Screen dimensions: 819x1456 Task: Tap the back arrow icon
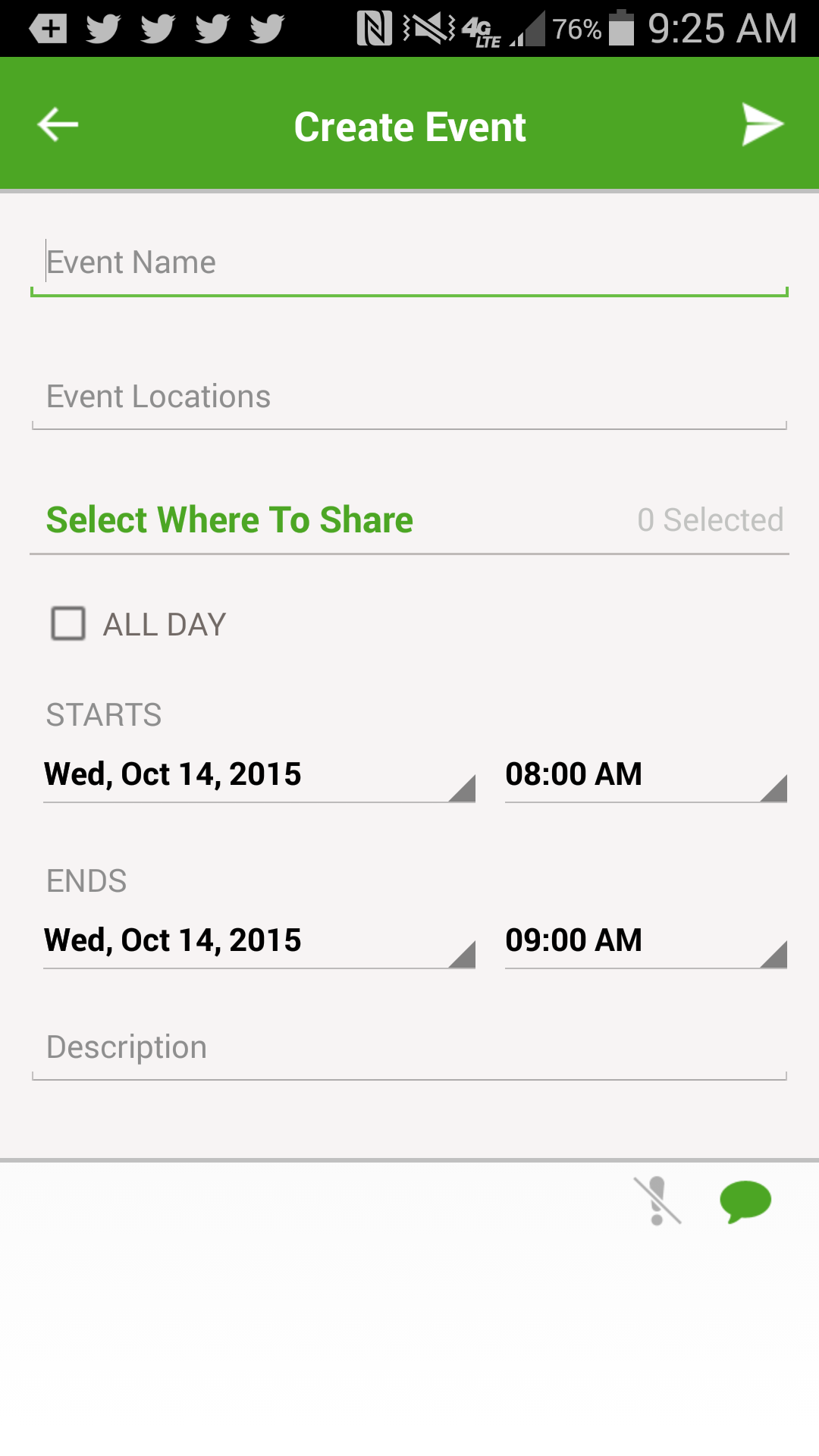(58, 124)
